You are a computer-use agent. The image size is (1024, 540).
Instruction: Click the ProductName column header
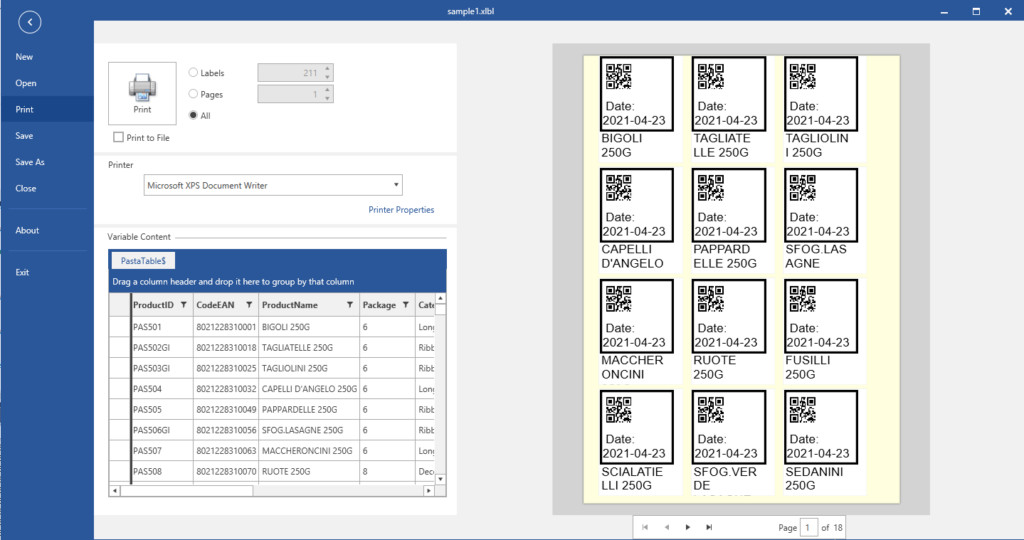[309, 305]
